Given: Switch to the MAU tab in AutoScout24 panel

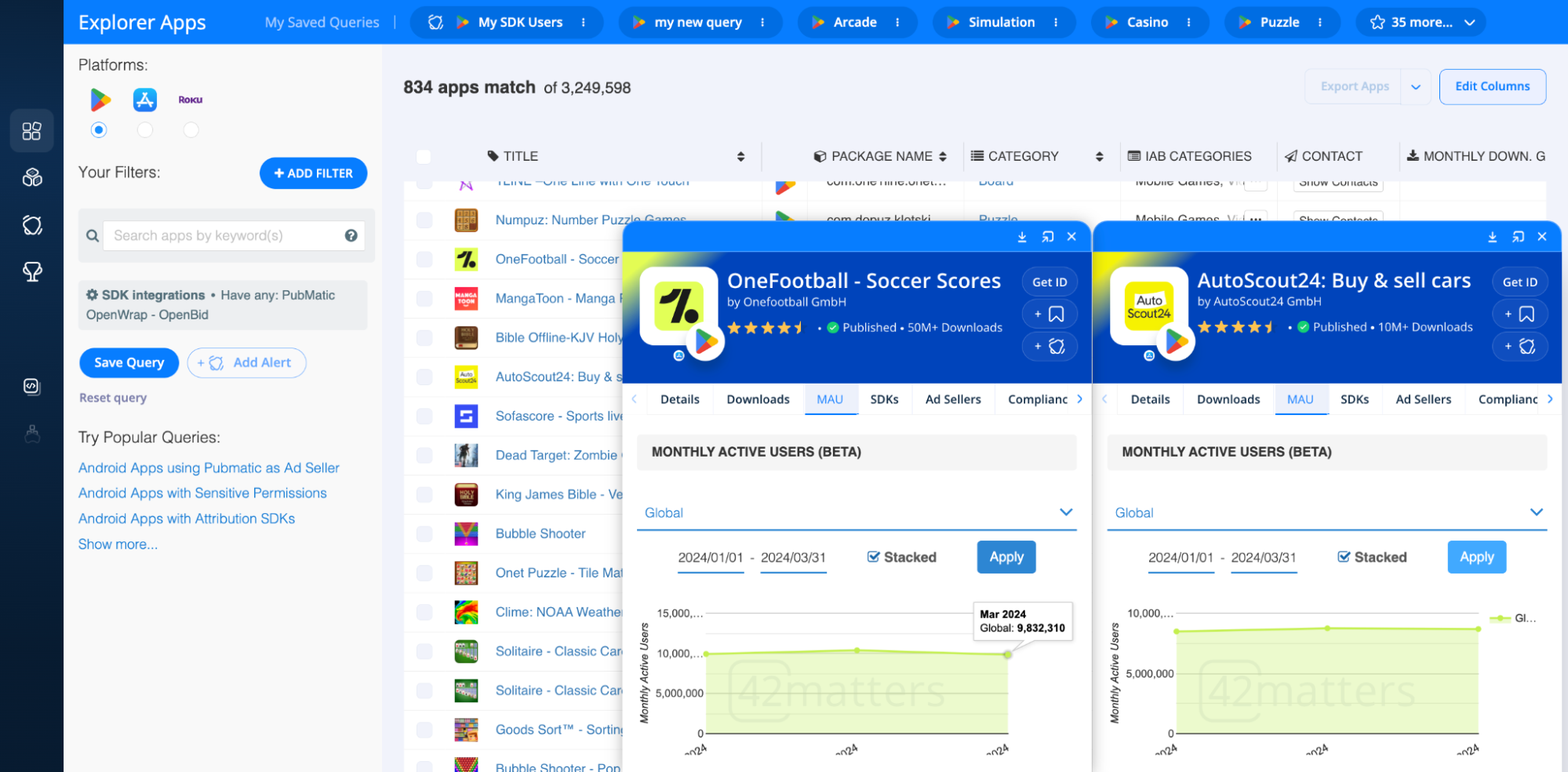Looking at the screenshot, I should 1301,399.
